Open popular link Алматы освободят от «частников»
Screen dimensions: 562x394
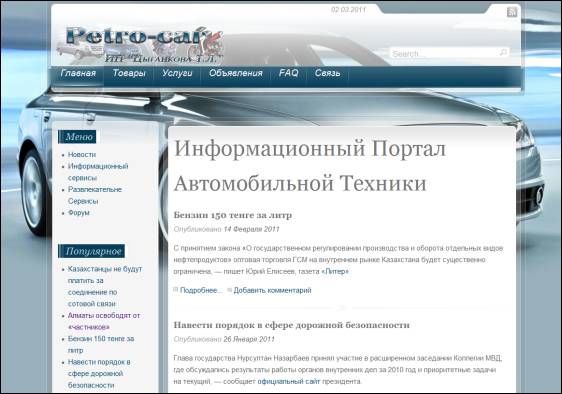[104, 321]
